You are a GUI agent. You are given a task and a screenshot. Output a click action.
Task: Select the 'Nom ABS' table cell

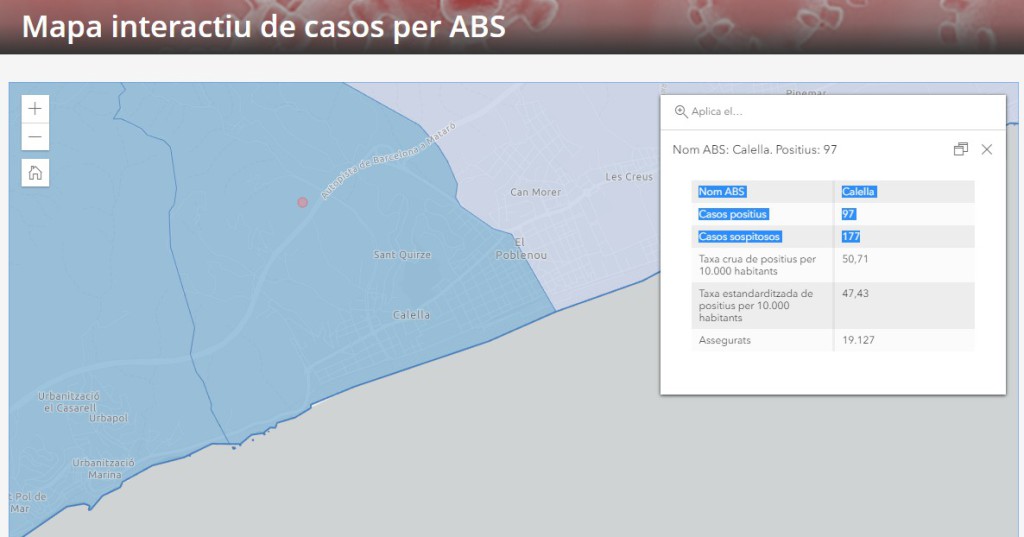[722, 192]
